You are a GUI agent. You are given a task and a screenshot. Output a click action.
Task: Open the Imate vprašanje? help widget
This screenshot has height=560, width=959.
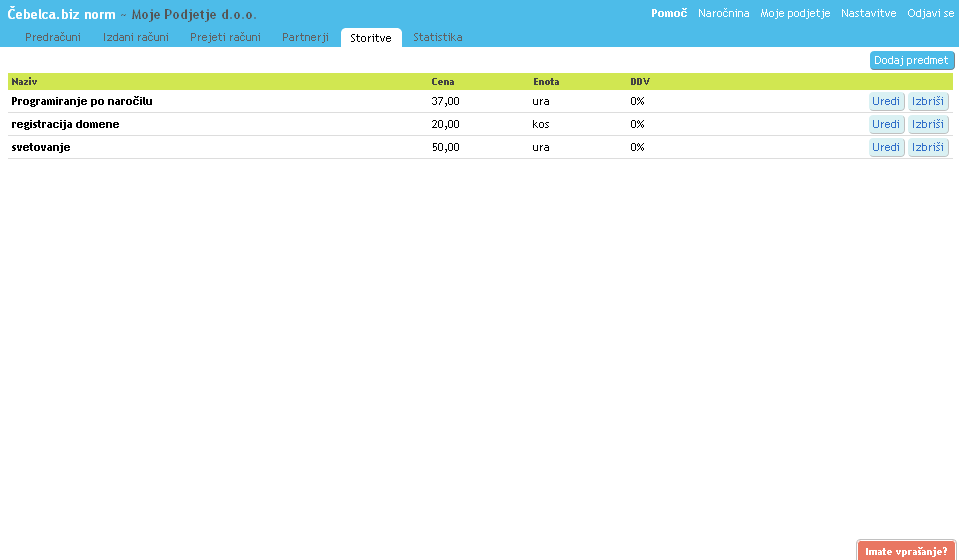[906, 550]
